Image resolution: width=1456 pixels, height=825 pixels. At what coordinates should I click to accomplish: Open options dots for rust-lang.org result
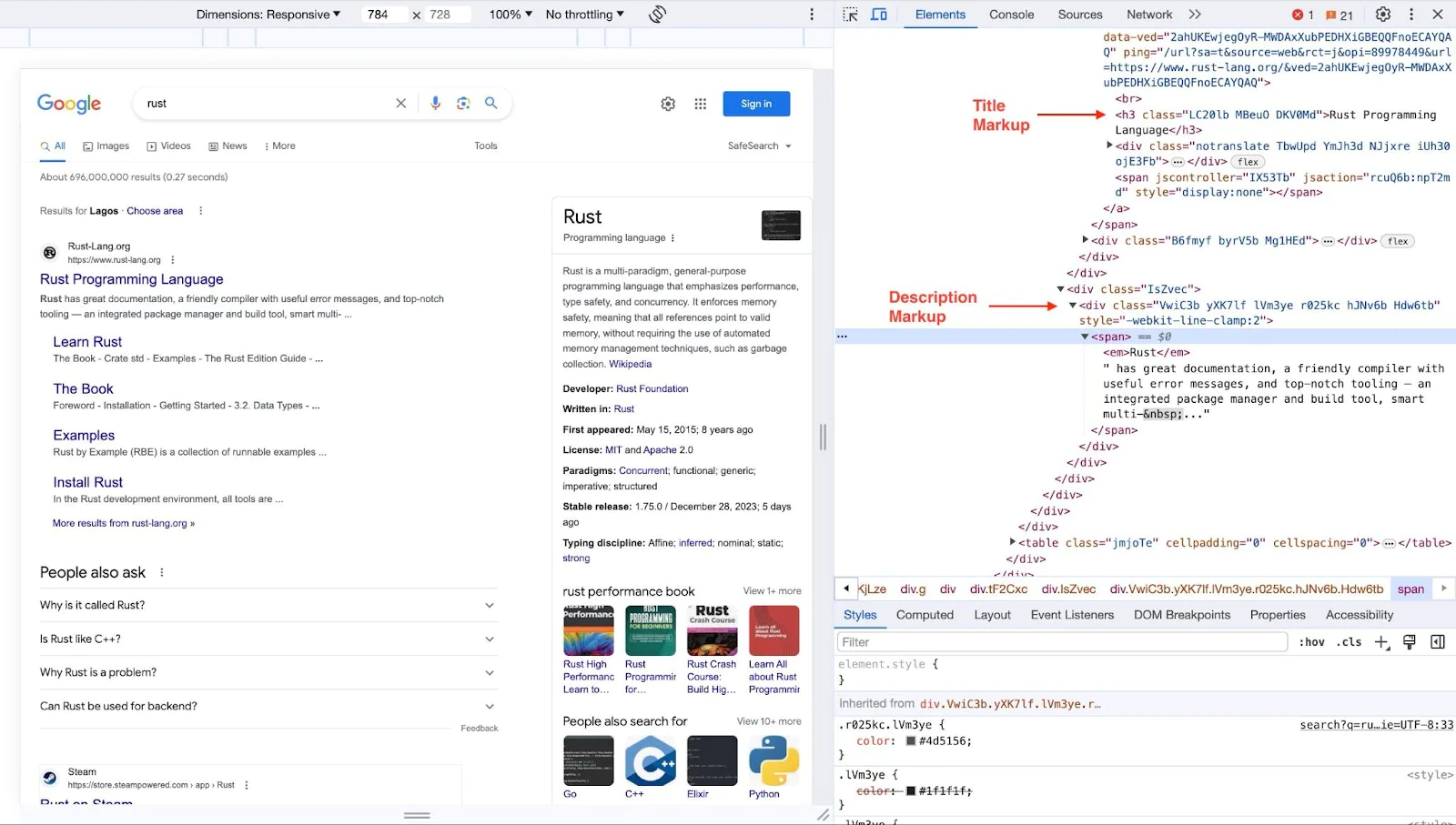tap(172, 260)
